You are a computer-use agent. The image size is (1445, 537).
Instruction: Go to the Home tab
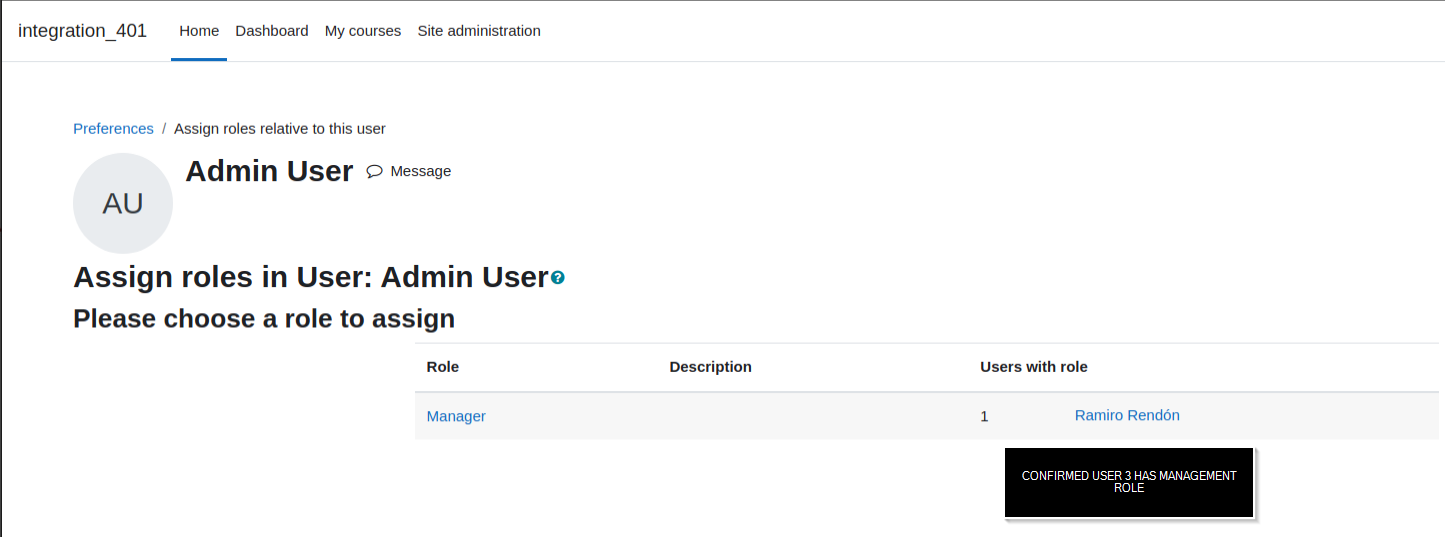point(199,31)
